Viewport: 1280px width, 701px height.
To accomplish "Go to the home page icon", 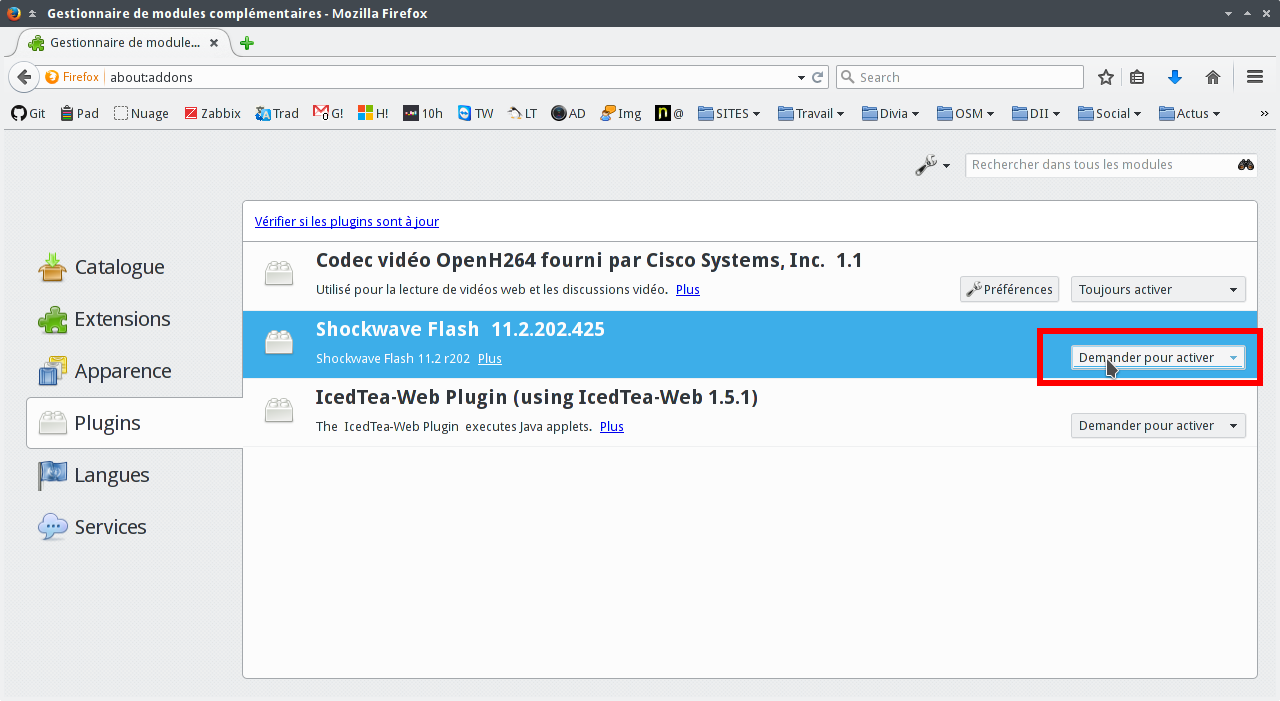I will (x=1213, y=77).
